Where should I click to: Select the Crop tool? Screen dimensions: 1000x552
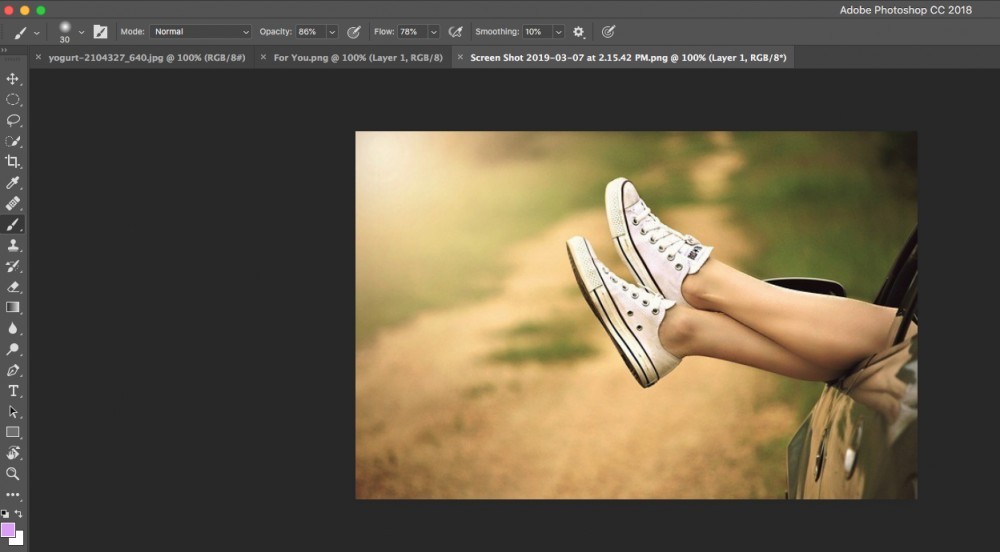click(x=13, y=162)
